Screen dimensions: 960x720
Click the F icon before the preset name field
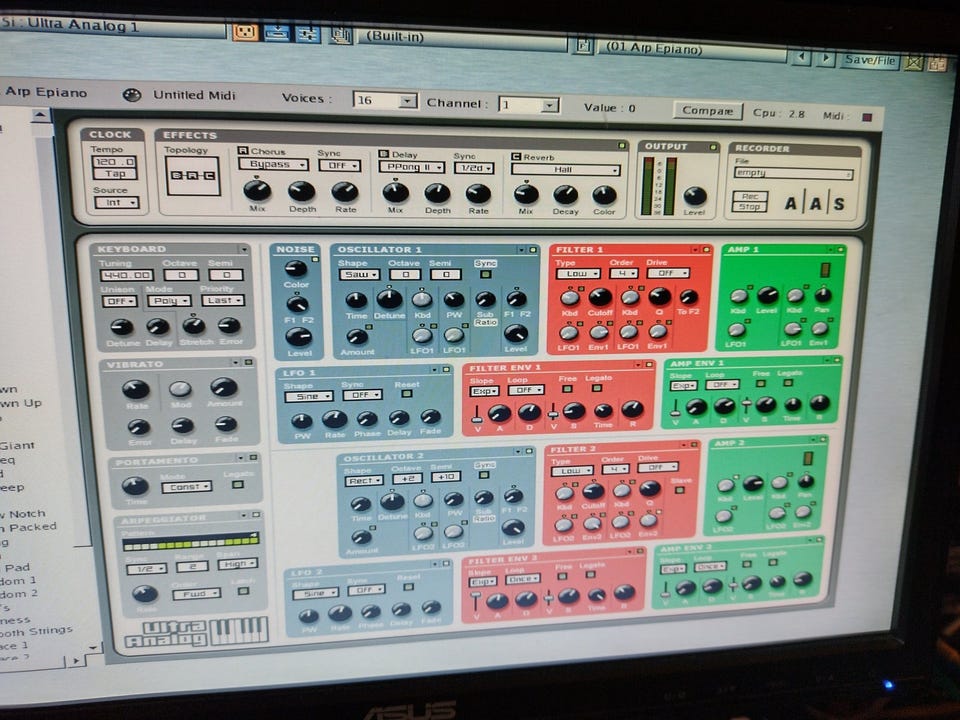pyautogui.click(x=583, y=46)
